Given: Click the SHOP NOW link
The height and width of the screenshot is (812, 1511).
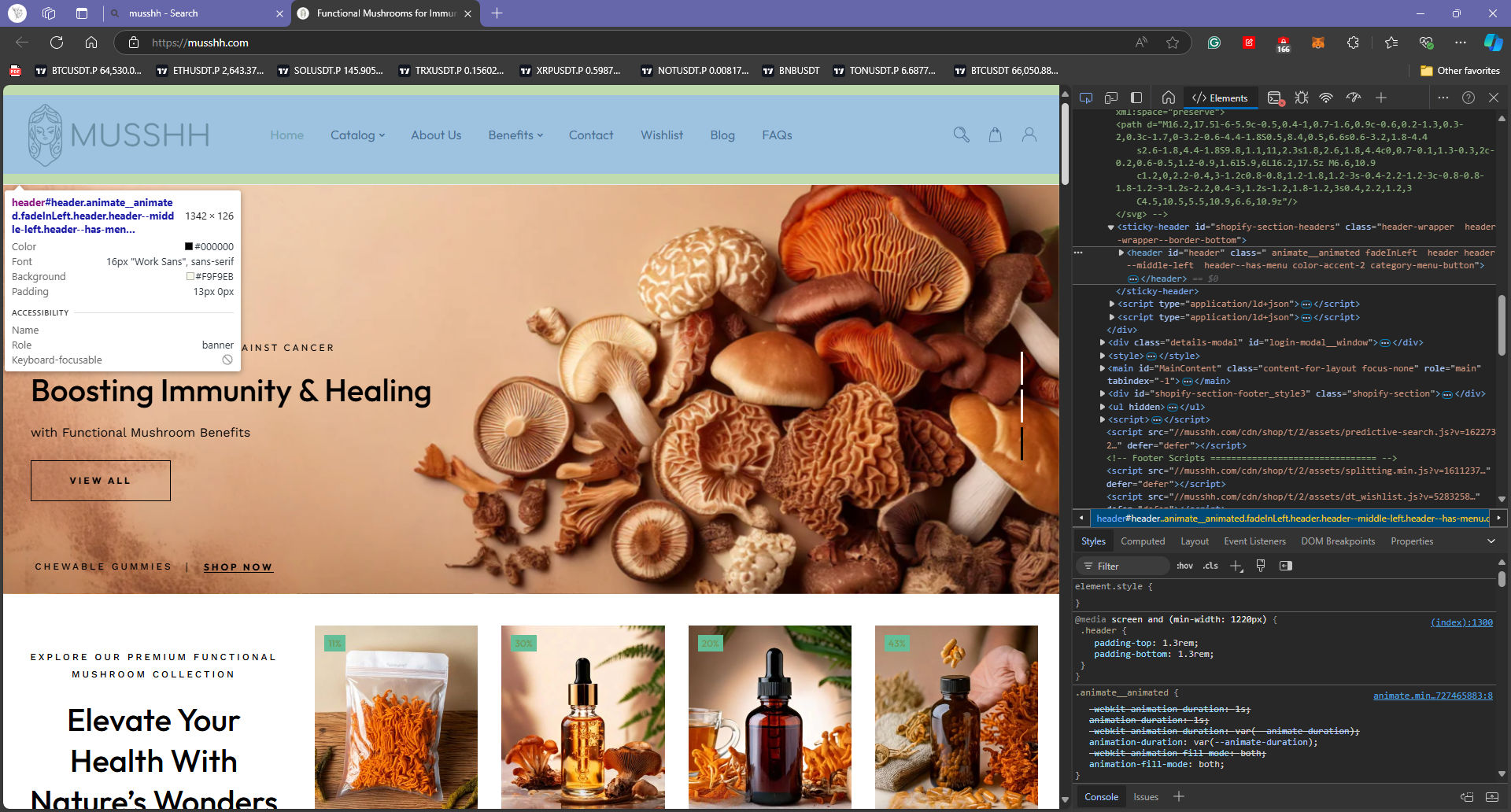Looking at the screenshot, I should point(238,567).
